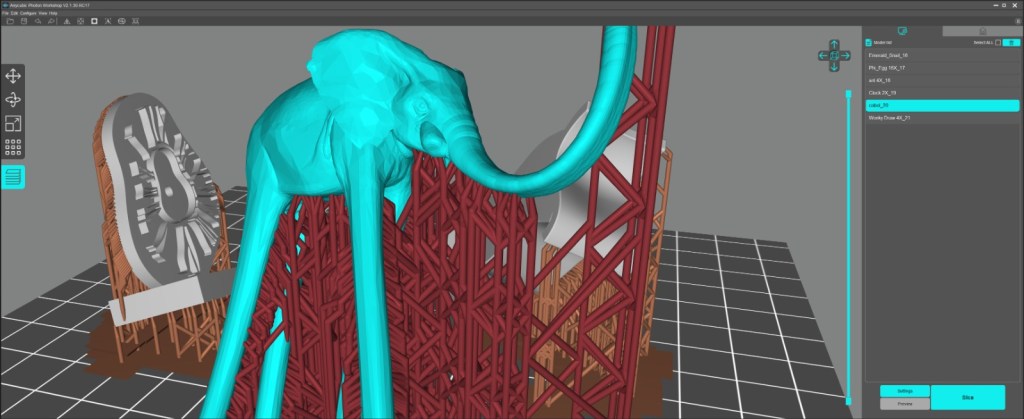The height and width of the screenshot is (419, 1024).
Task: Click the vertical layer slider top handle
Action: pyautogui.click(x=849, y=93)
